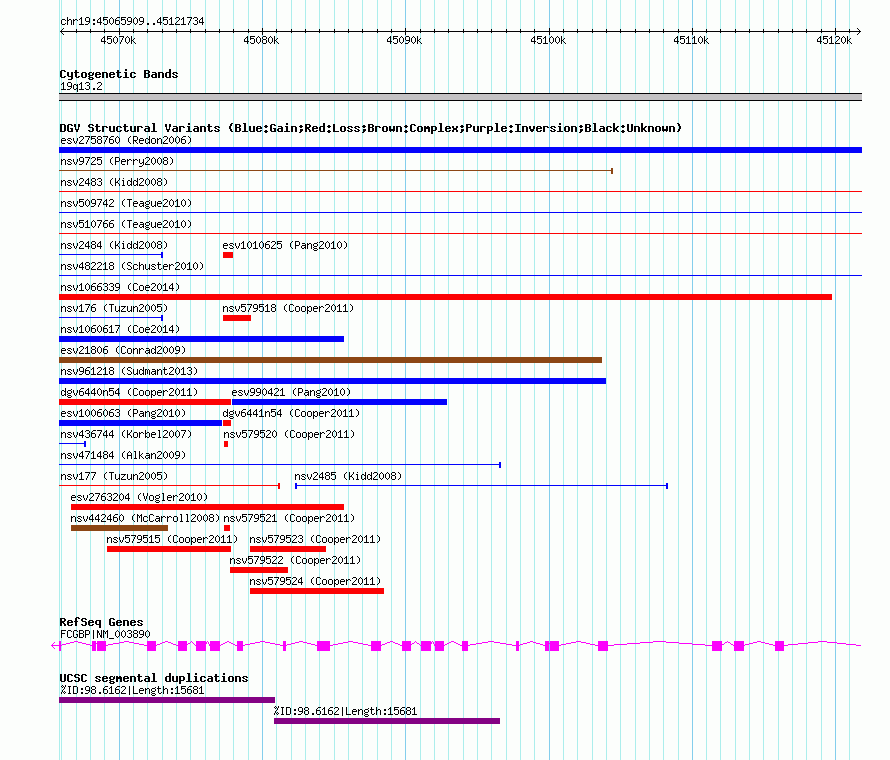This screenshot has width=890, height=760.
Task: Click the nsv579515 (Cooper2011) red bar
Action: click(x=169, y=549)
